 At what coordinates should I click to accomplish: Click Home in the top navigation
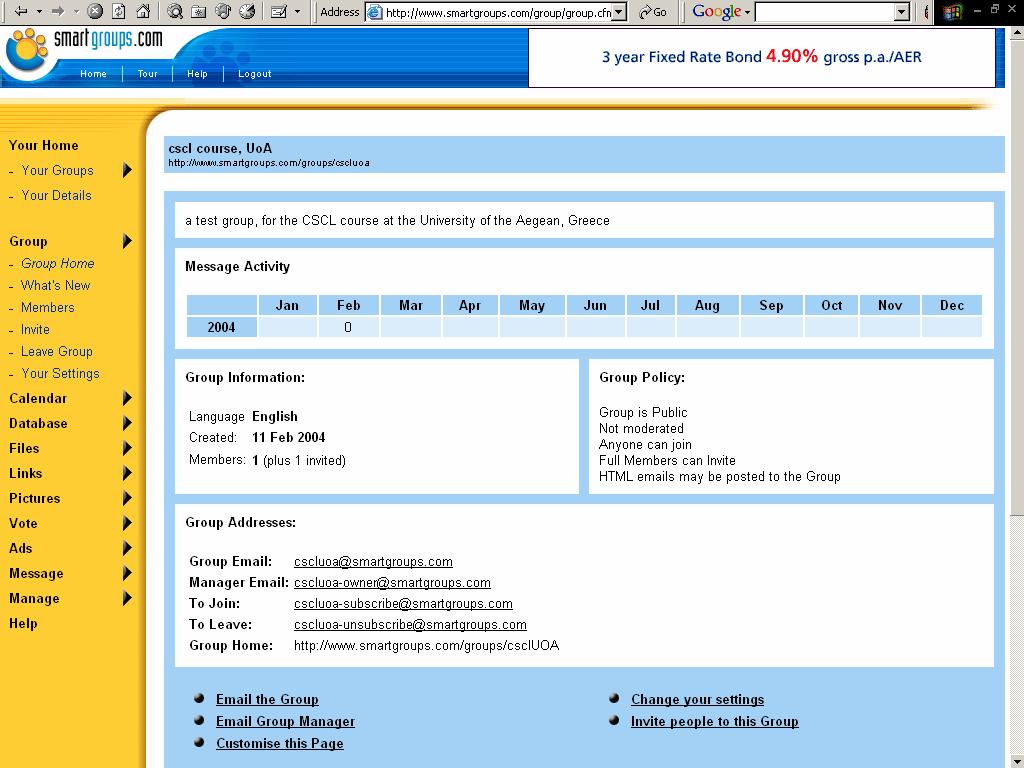click(x=93, y=74)
